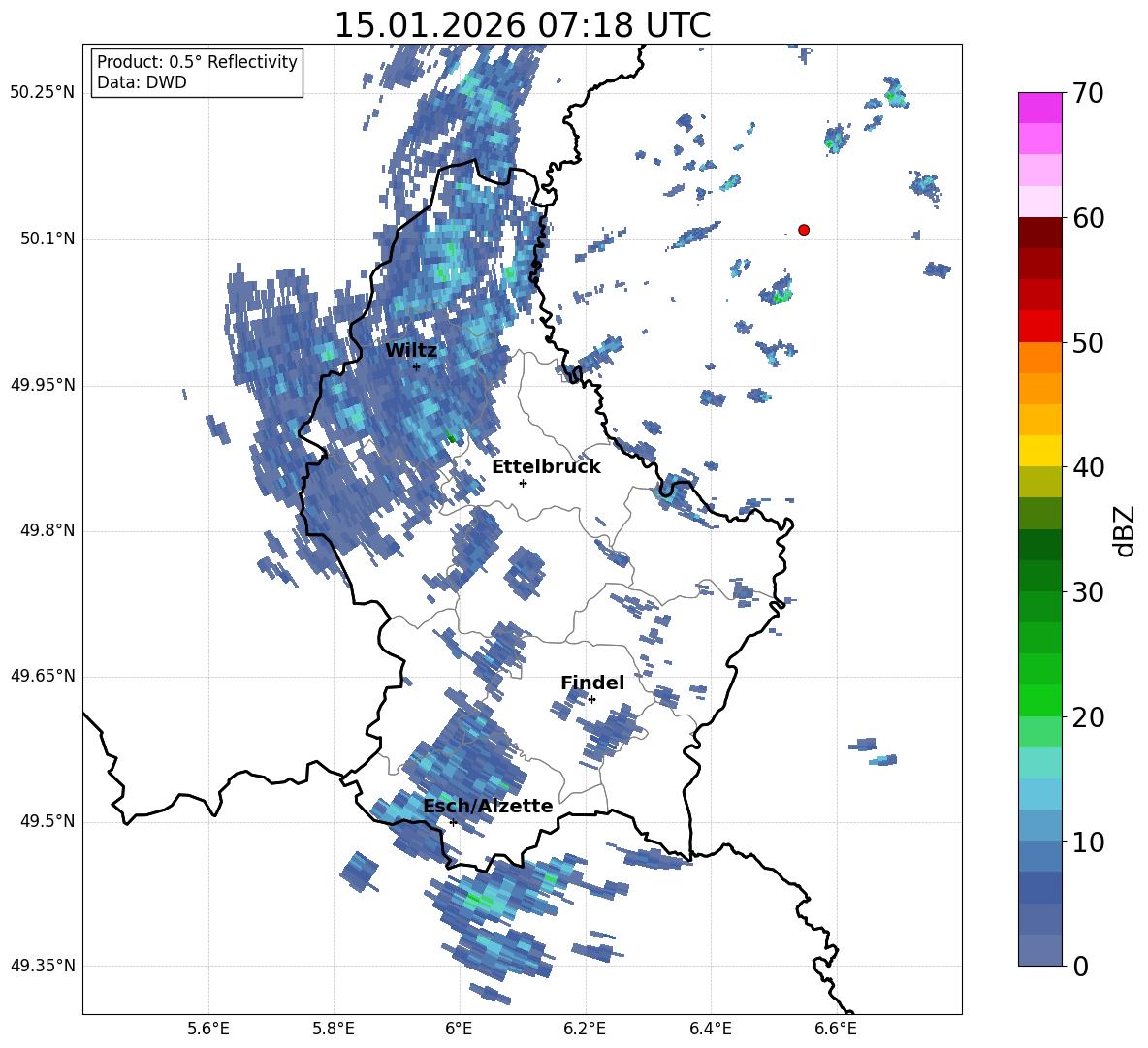Image resolution: width=1148 pixels, height=1048 pixels.
Task: Click the 70 value on the colorbar
Action: (1088, 94)
